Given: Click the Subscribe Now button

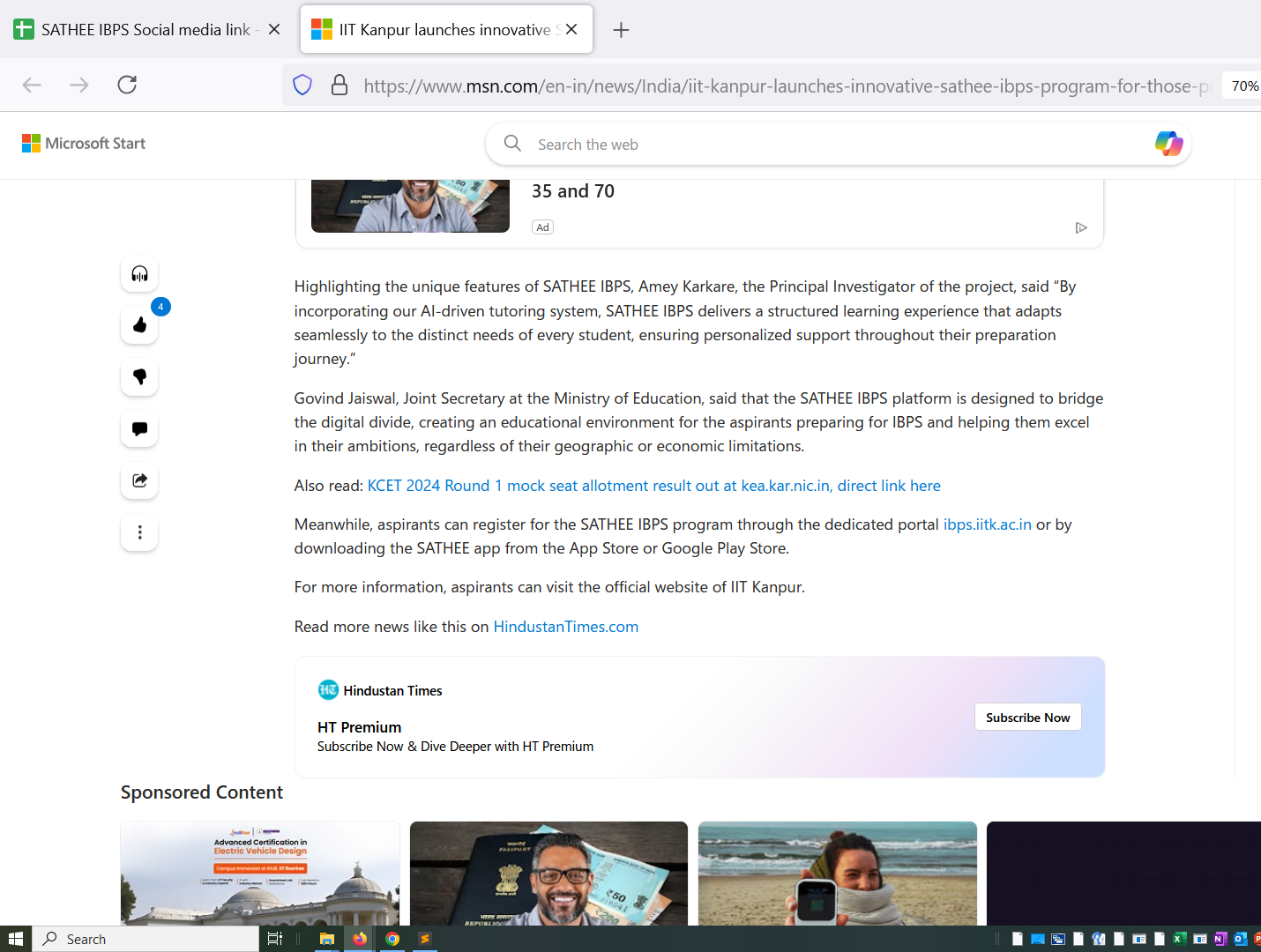Looking at the screenshot, I should (x=1027, y=718).
